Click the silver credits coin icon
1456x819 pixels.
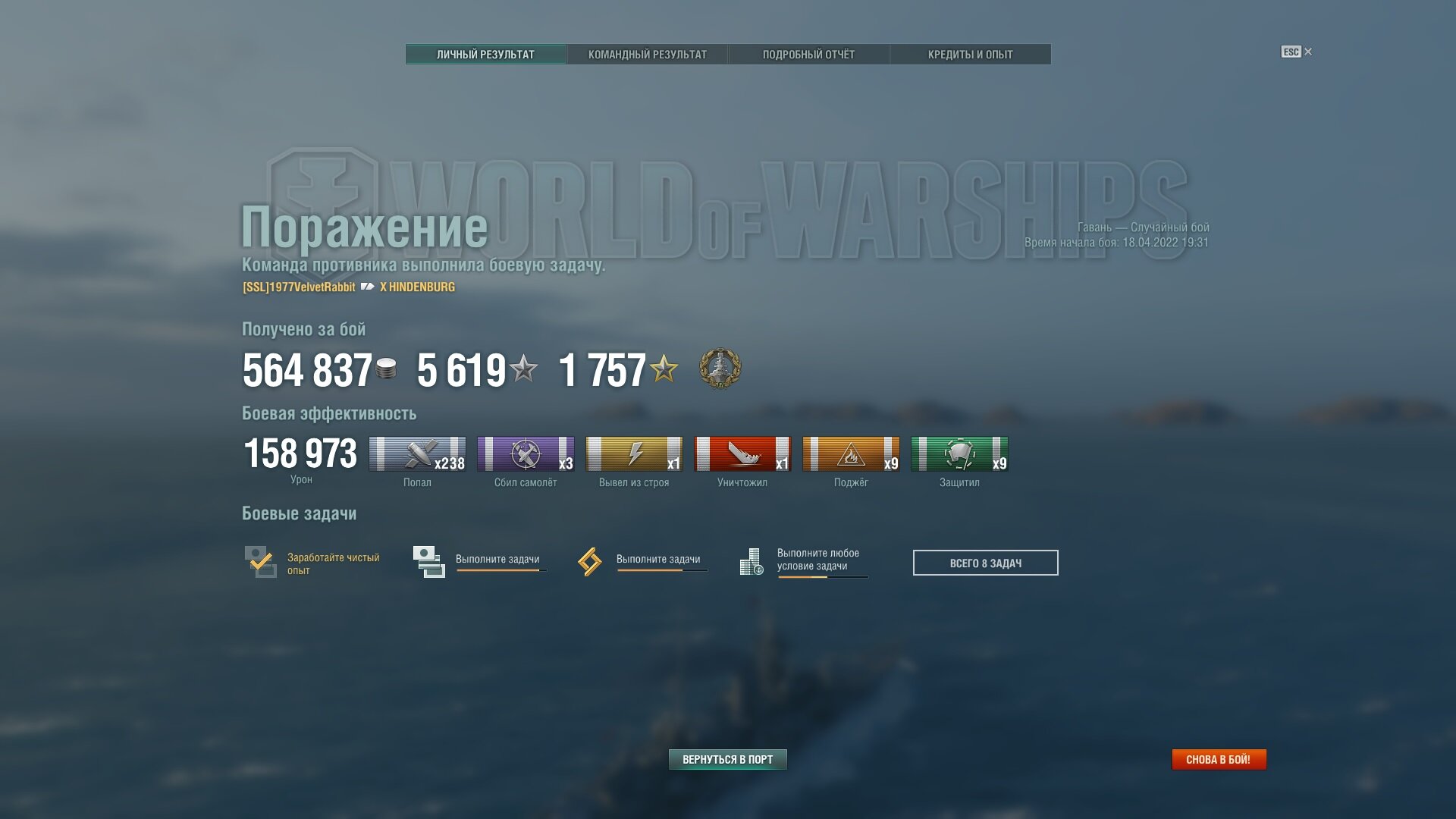(386, 369)
